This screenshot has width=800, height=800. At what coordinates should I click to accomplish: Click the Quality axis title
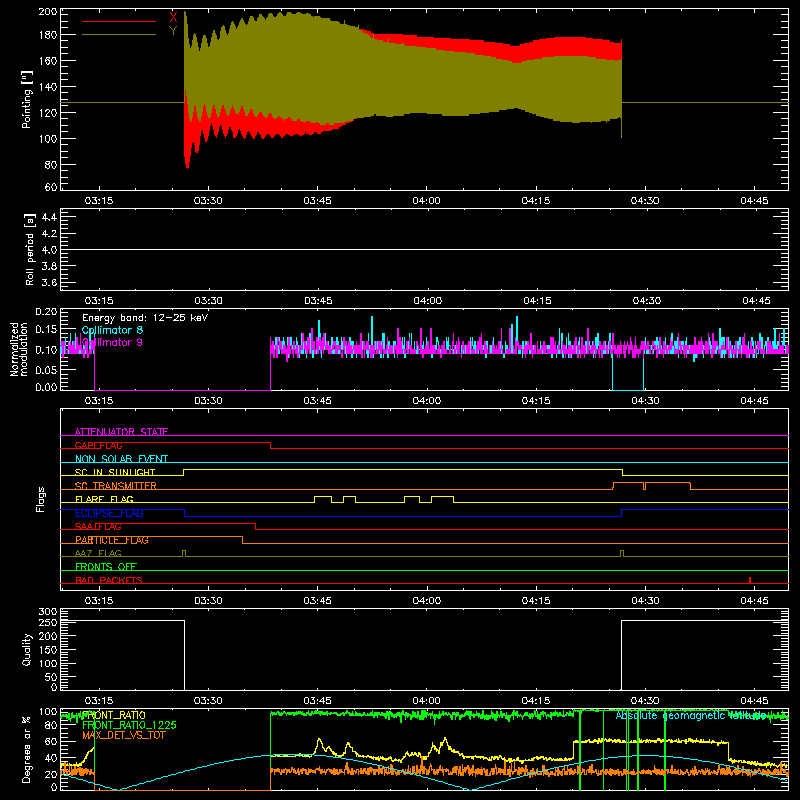coord(27,649)
